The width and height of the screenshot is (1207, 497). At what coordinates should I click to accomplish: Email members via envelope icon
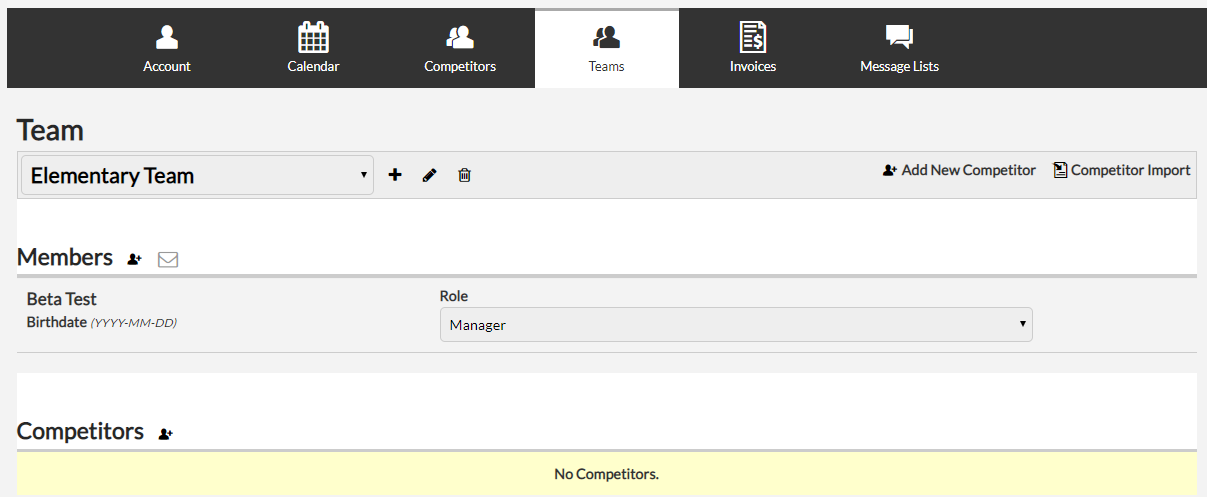click(x=168, y=260)
